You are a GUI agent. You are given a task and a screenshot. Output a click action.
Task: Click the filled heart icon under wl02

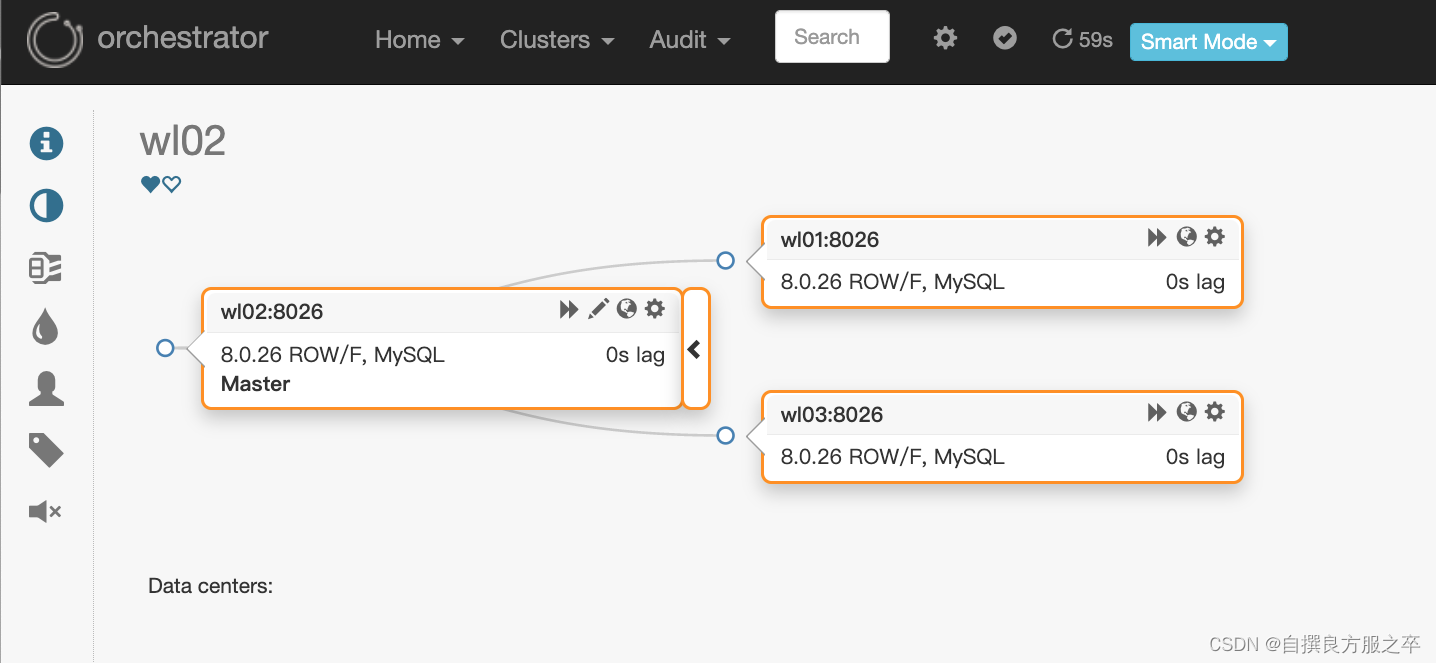[150, 184]
